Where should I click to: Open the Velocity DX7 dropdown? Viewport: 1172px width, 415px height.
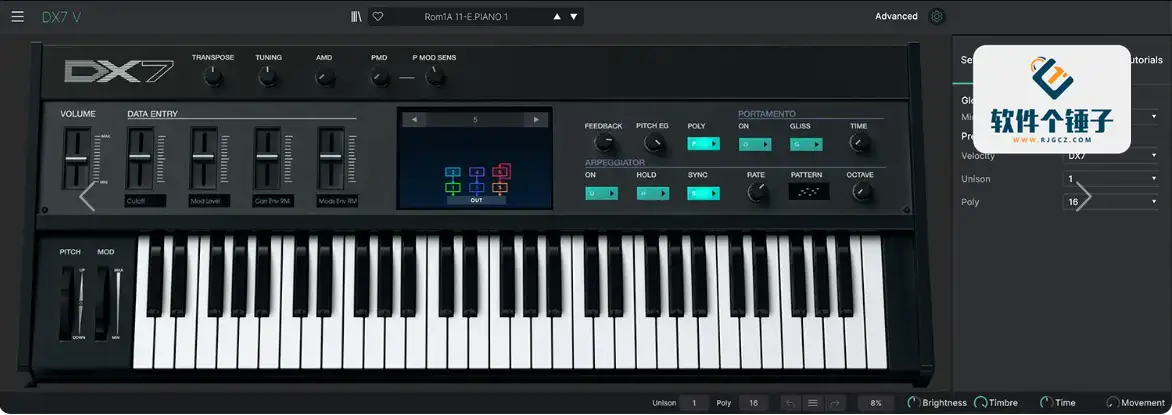point(1111,156)
